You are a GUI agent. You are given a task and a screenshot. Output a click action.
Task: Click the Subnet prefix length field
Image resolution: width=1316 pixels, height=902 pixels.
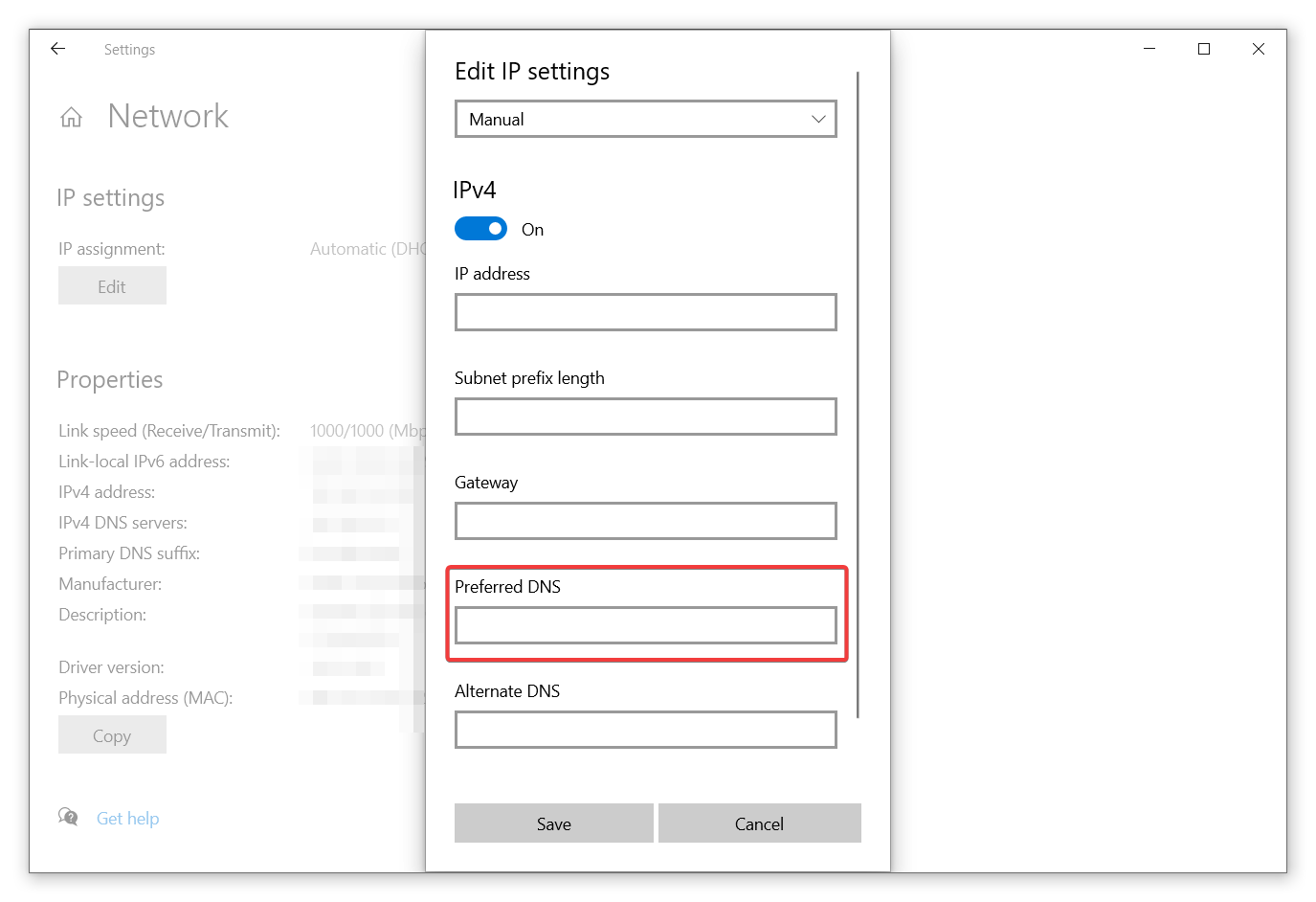(x=646, y=417)
